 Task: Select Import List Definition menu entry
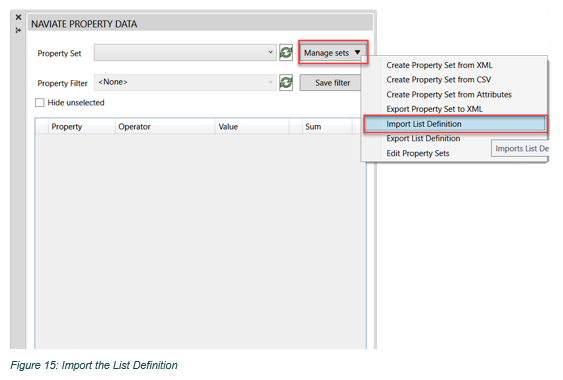455,124
